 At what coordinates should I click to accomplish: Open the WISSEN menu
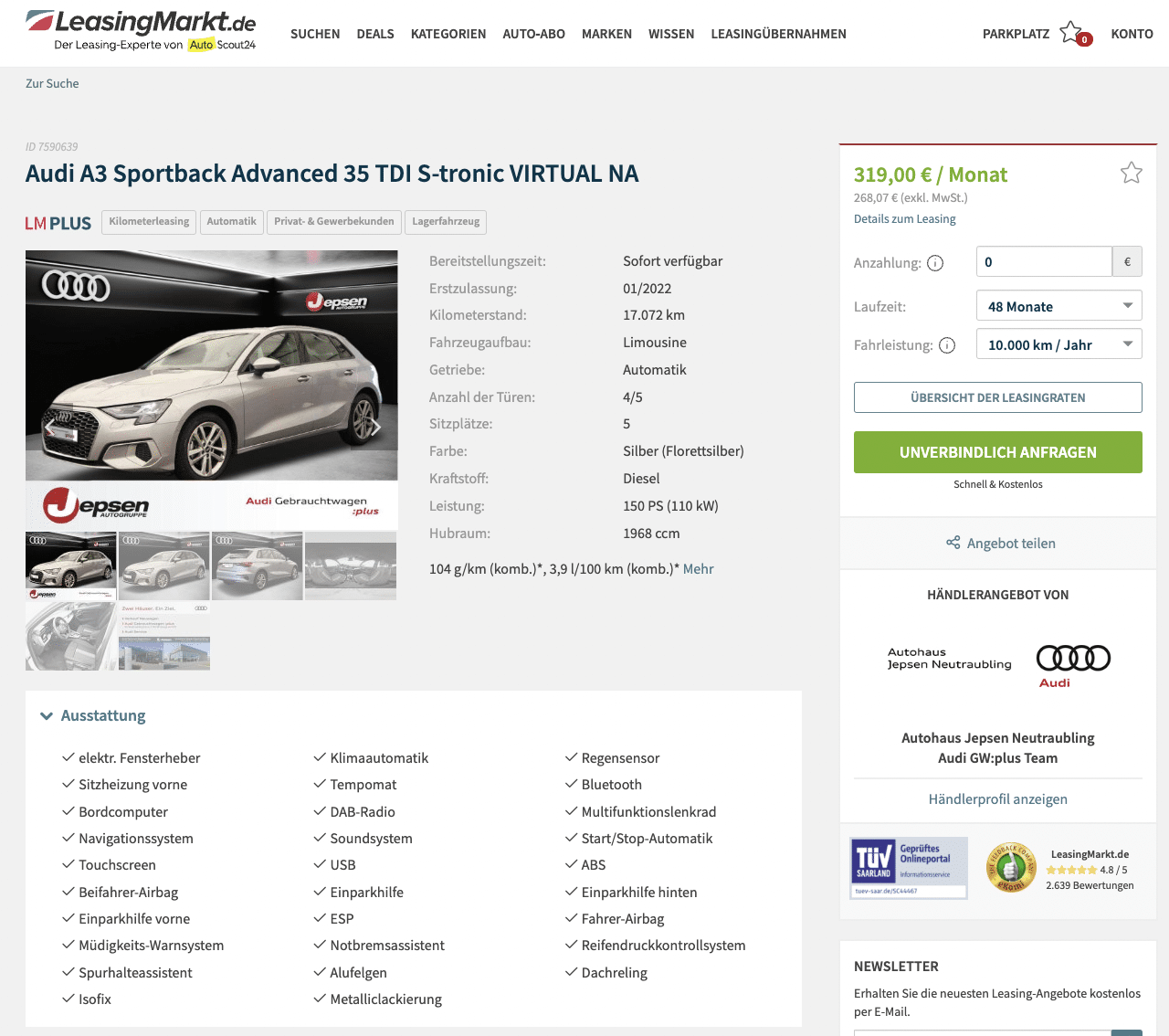point(671,34)
